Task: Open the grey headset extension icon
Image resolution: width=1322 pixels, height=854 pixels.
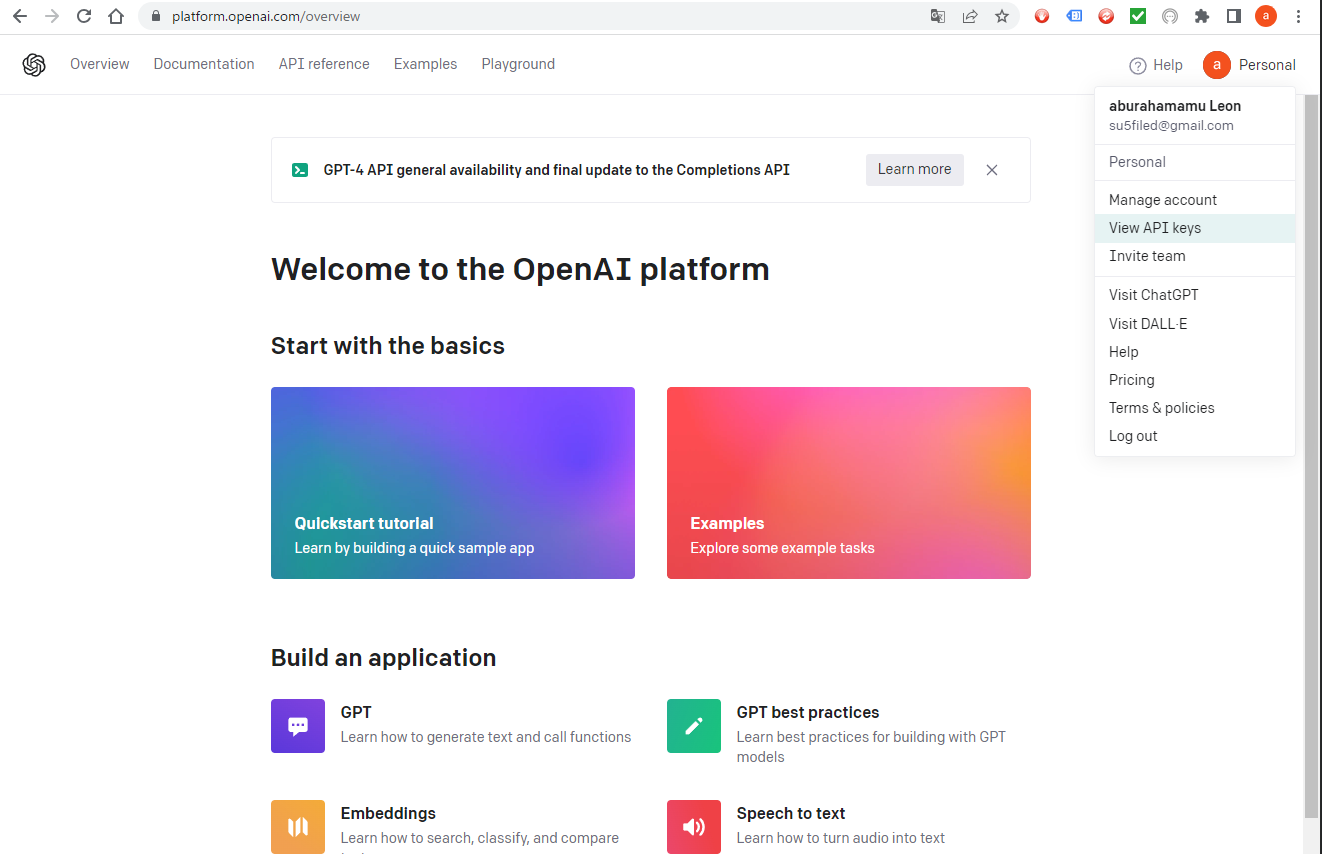Action: 1170,16
